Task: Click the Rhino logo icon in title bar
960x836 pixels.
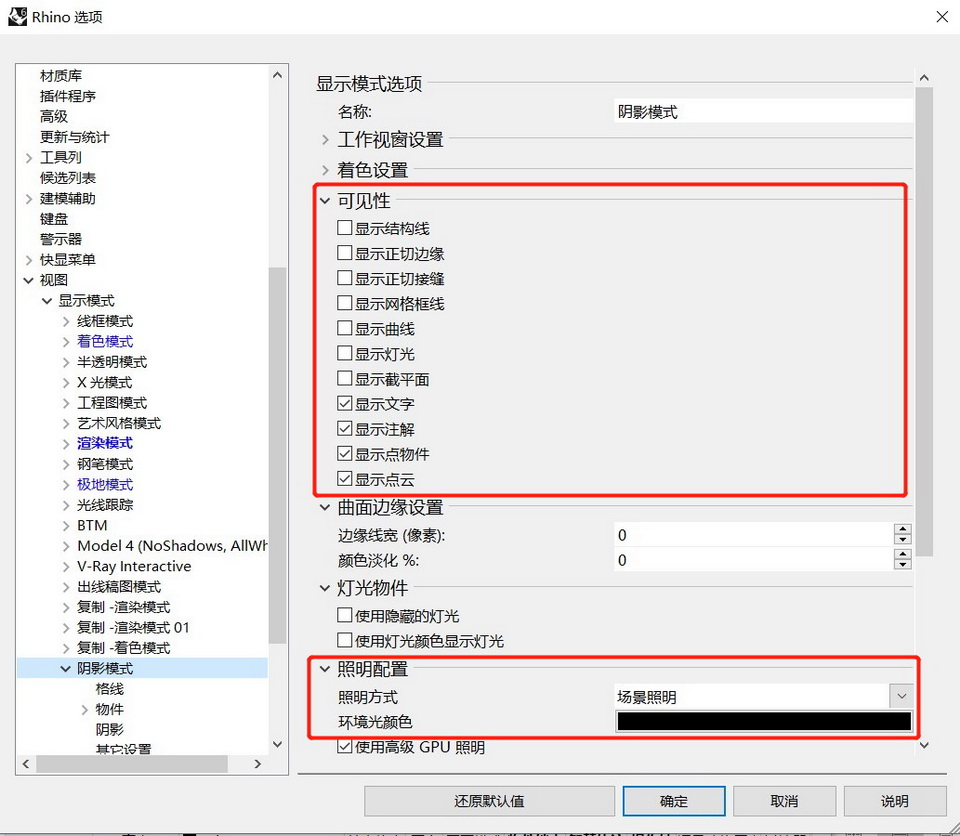Action: (17, 17)
